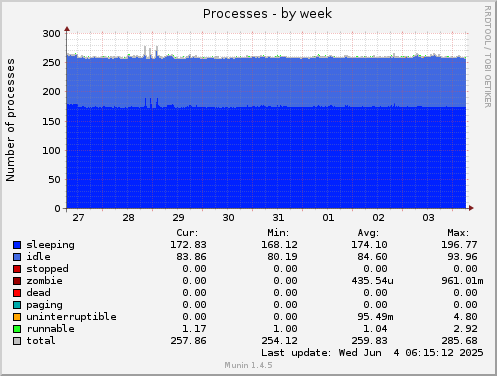Click total minimum value 254.12
Image resolution: width=497 pixels, height=376 pixels.
coord(279,341)
